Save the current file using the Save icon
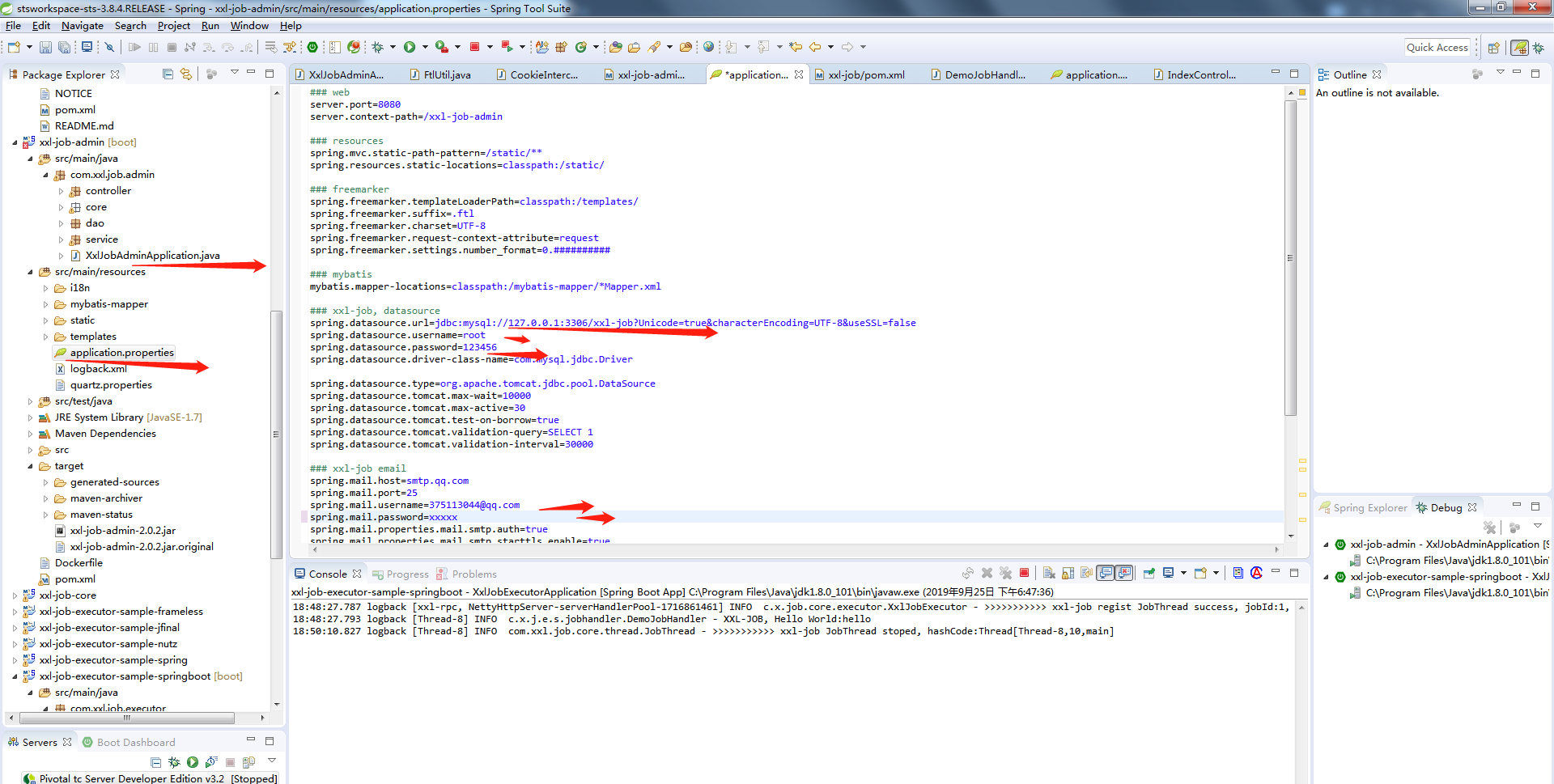Image resolution: width=1554 pixels, height=784 pixels. coord(45,46)
